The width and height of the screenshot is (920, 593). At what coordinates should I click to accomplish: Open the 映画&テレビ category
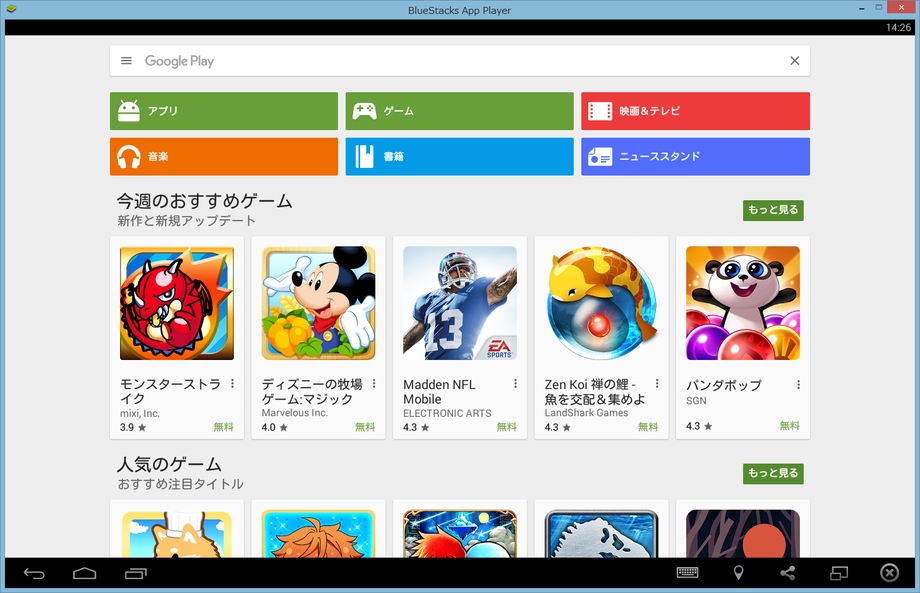click(x=695, y=111)
